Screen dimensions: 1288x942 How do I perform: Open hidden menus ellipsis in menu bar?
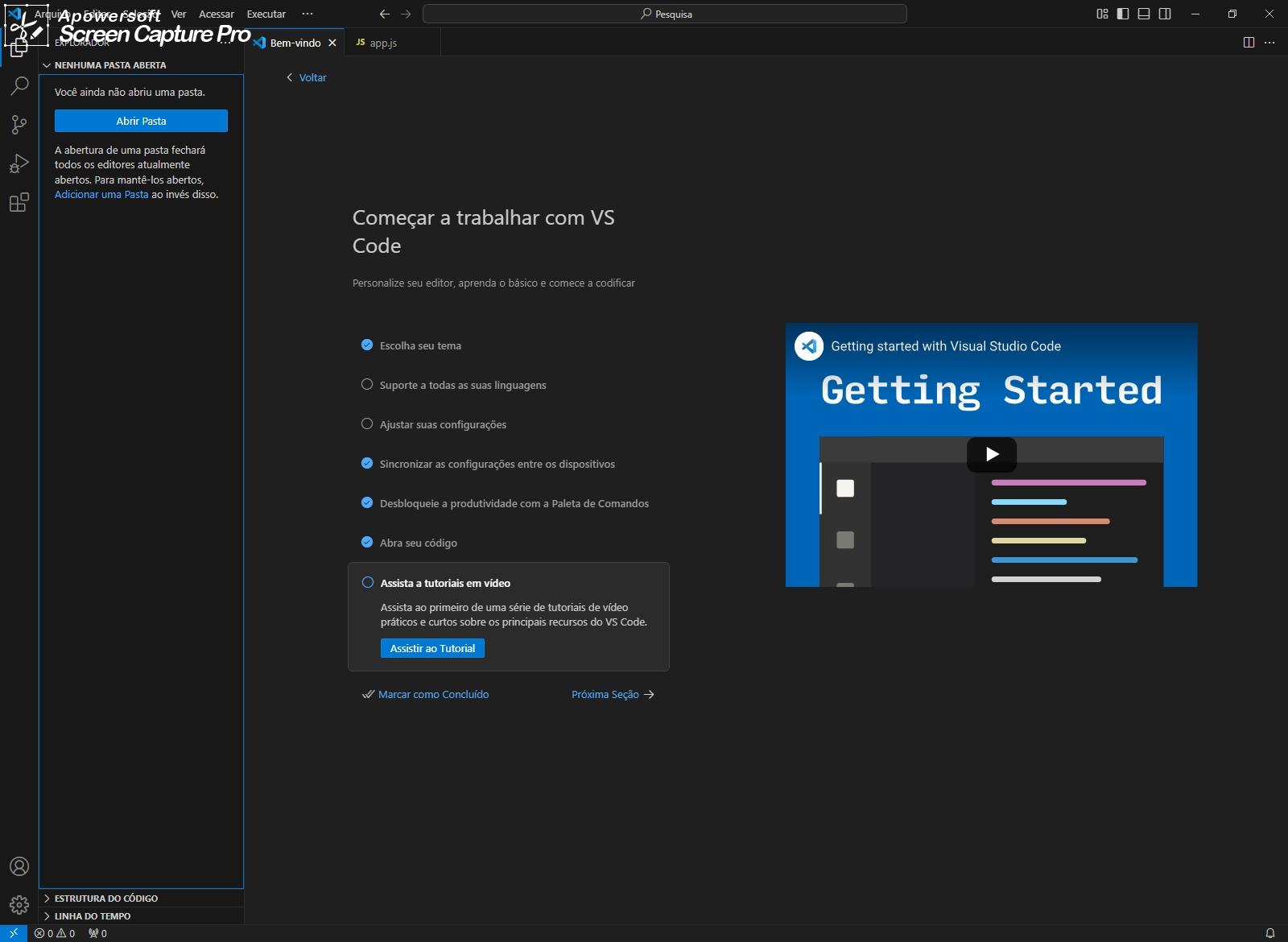pos(308,14)
